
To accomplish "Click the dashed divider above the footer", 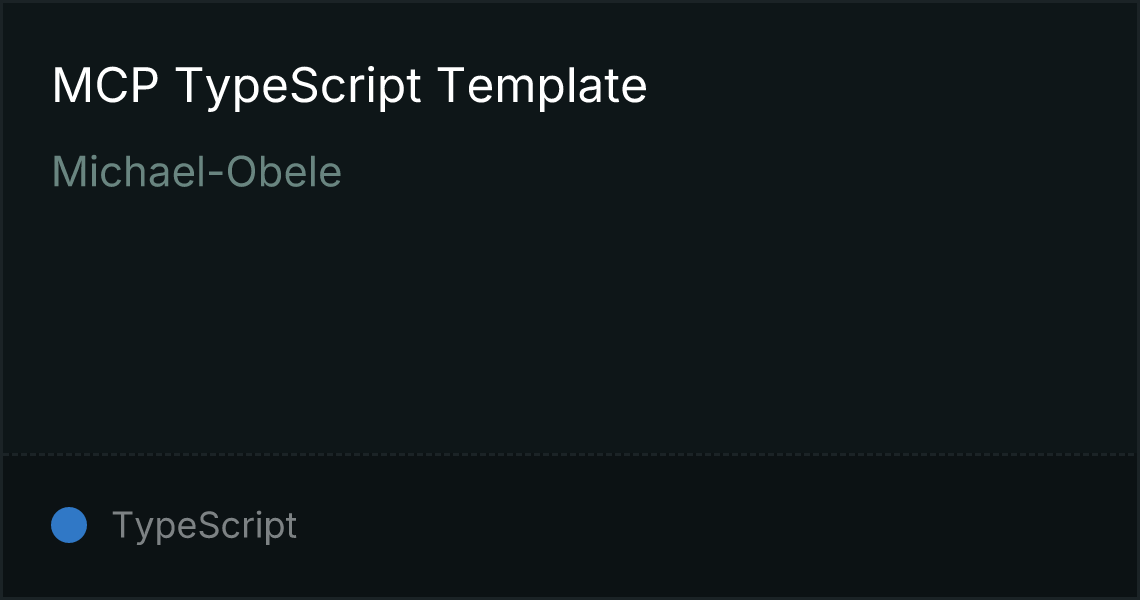I will click(570, 455).
